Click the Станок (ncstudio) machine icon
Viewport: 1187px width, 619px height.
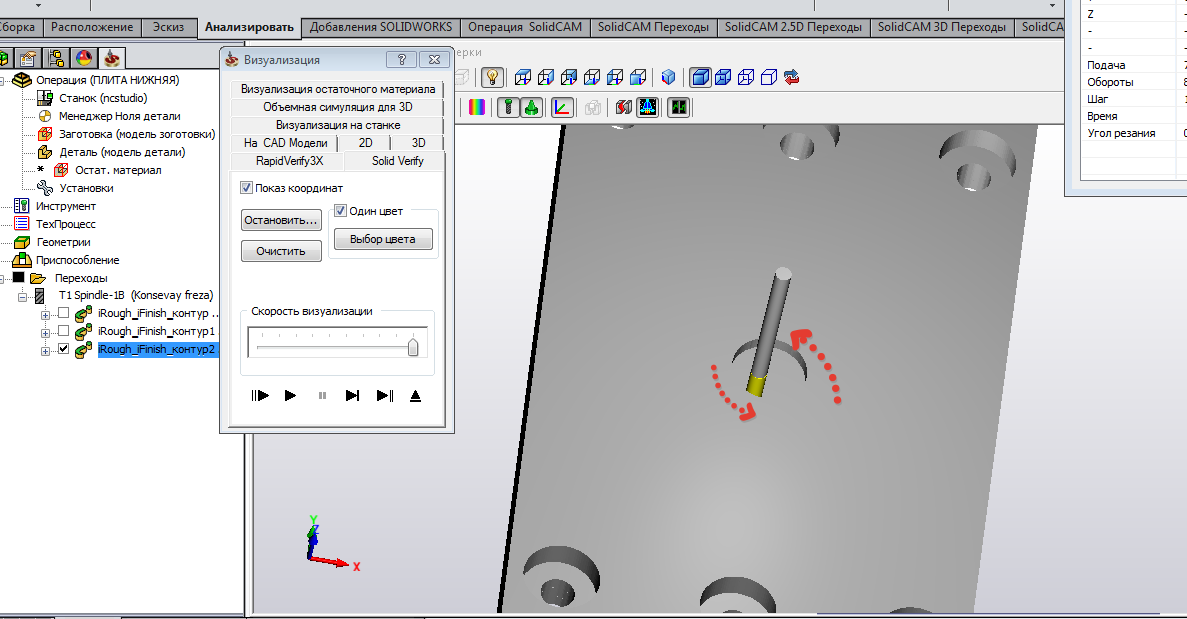(45, 98)
